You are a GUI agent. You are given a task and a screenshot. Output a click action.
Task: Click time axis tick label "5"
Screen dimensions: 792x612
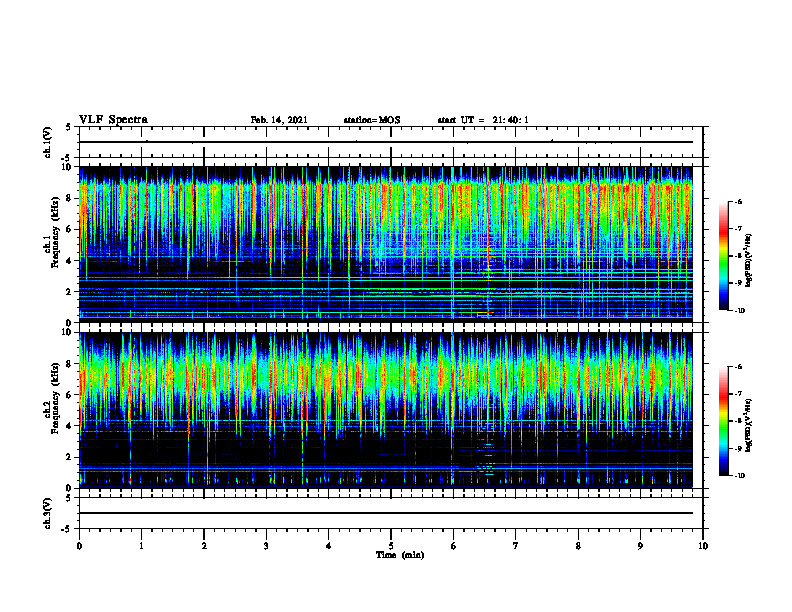coord(391,546)
